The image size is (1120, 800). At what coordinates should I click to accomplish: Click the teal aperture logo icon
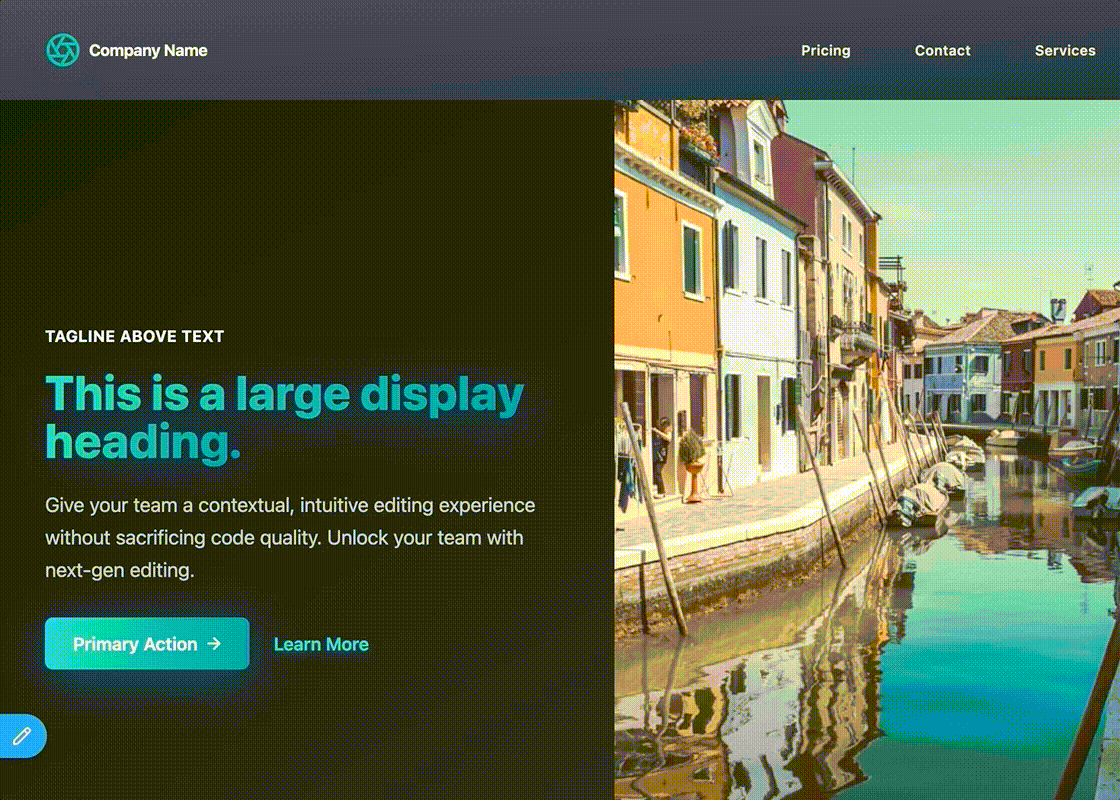62,50
